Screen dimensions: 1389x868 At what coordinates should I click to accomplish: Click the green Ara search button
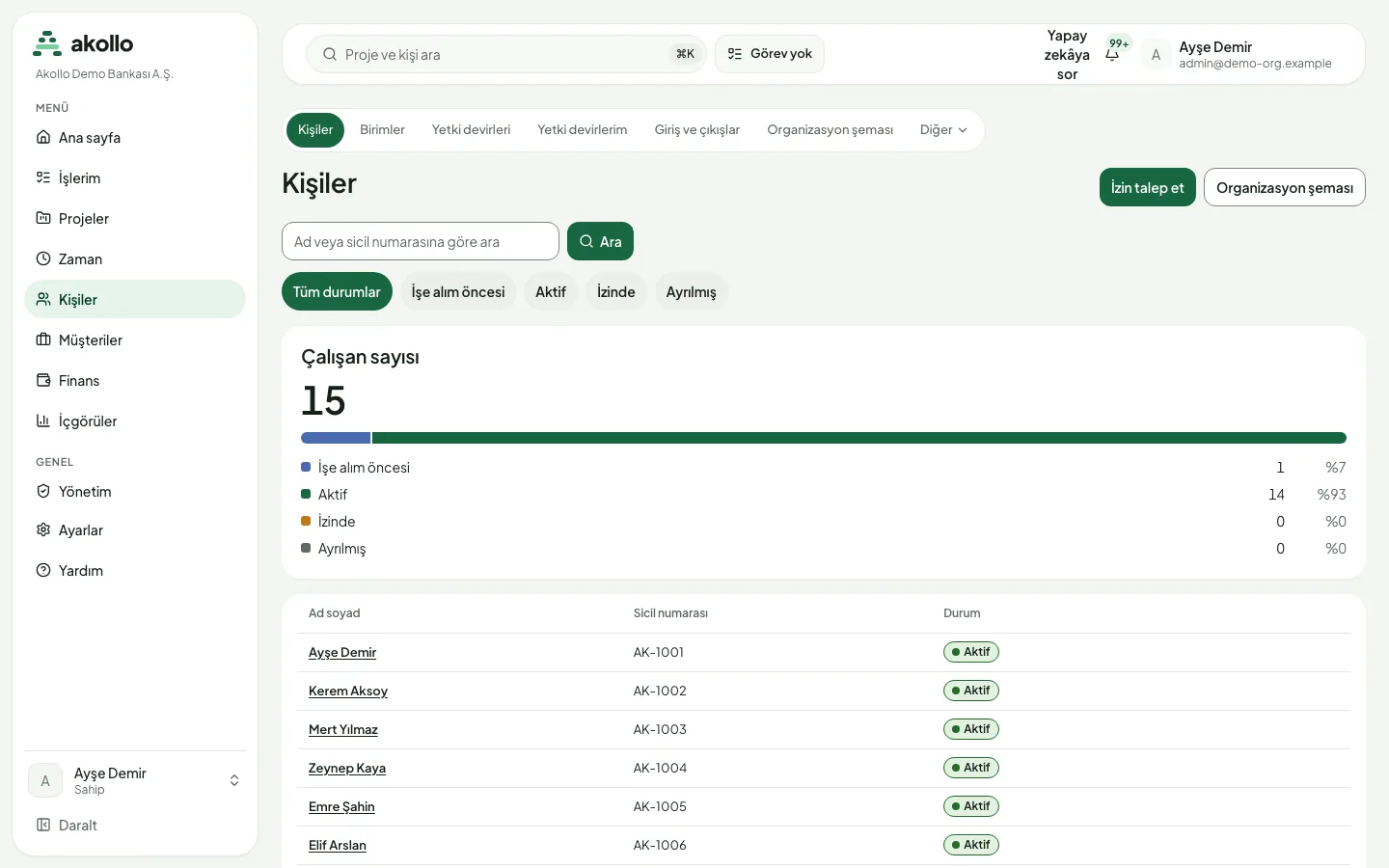tap(600, 241)
